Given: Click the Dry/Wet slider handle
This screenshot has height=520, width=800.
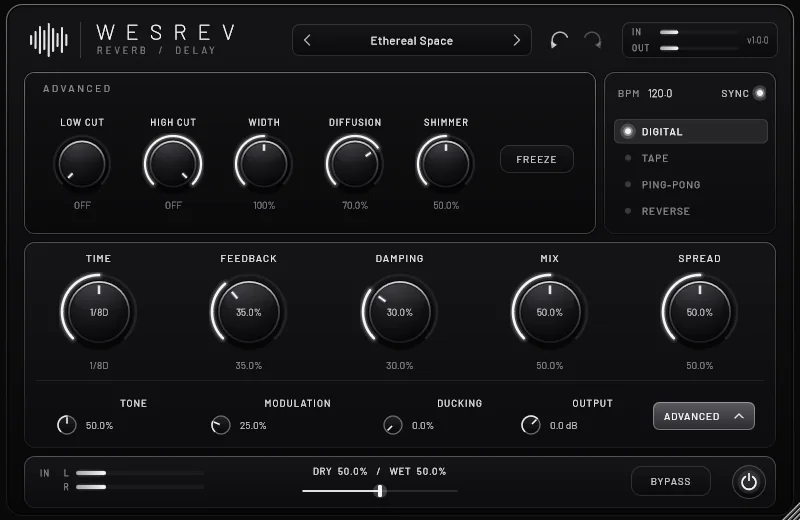Looking at the screenshot, I should point(380,491).
